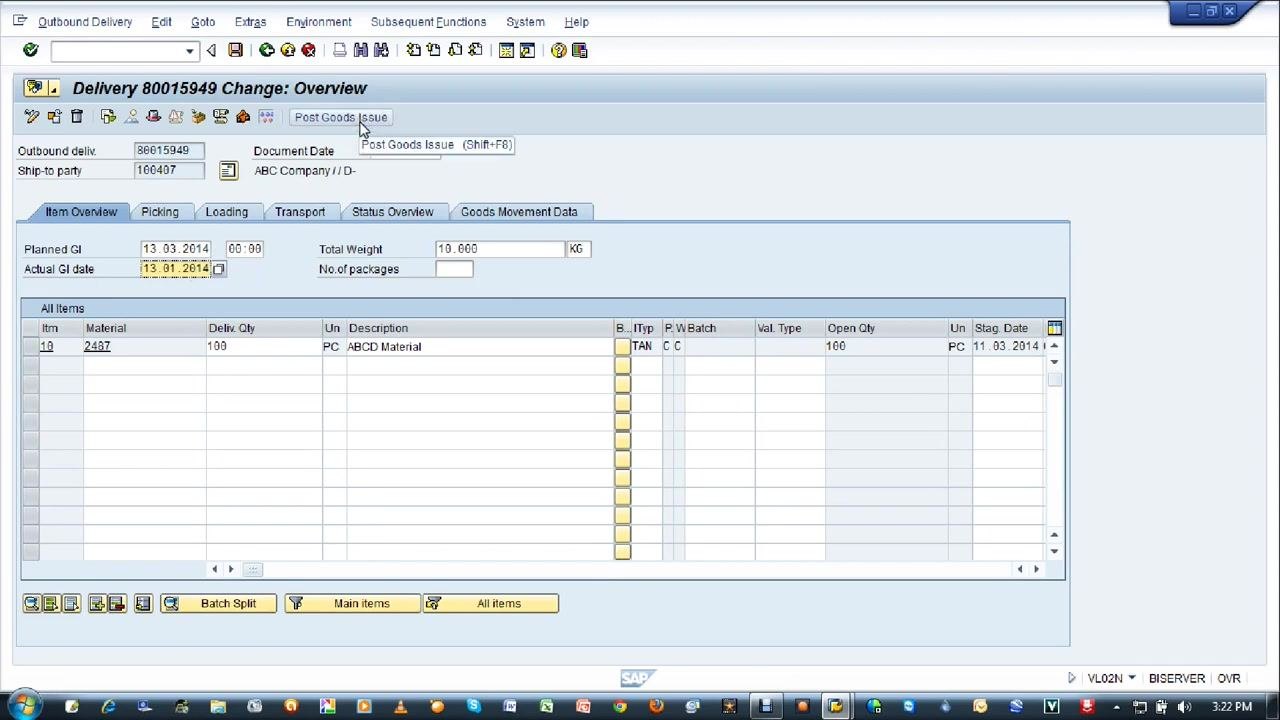Click the item details magnifier icon

point(32,603)
